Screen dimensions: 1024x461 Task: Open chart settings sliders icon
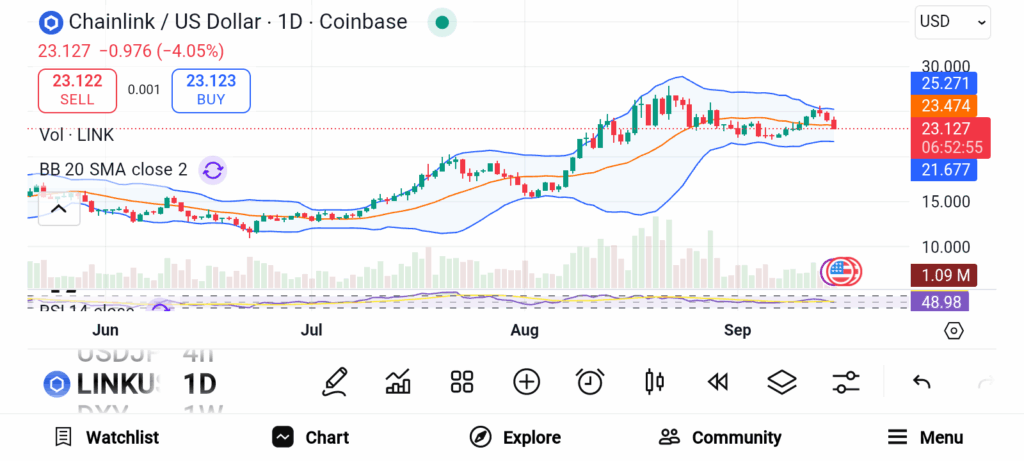846,381
